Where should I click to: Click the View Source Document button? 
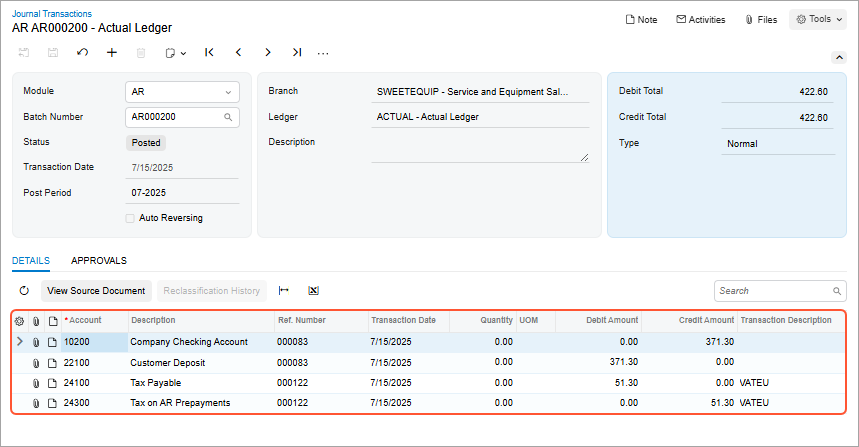pos(97,291)
